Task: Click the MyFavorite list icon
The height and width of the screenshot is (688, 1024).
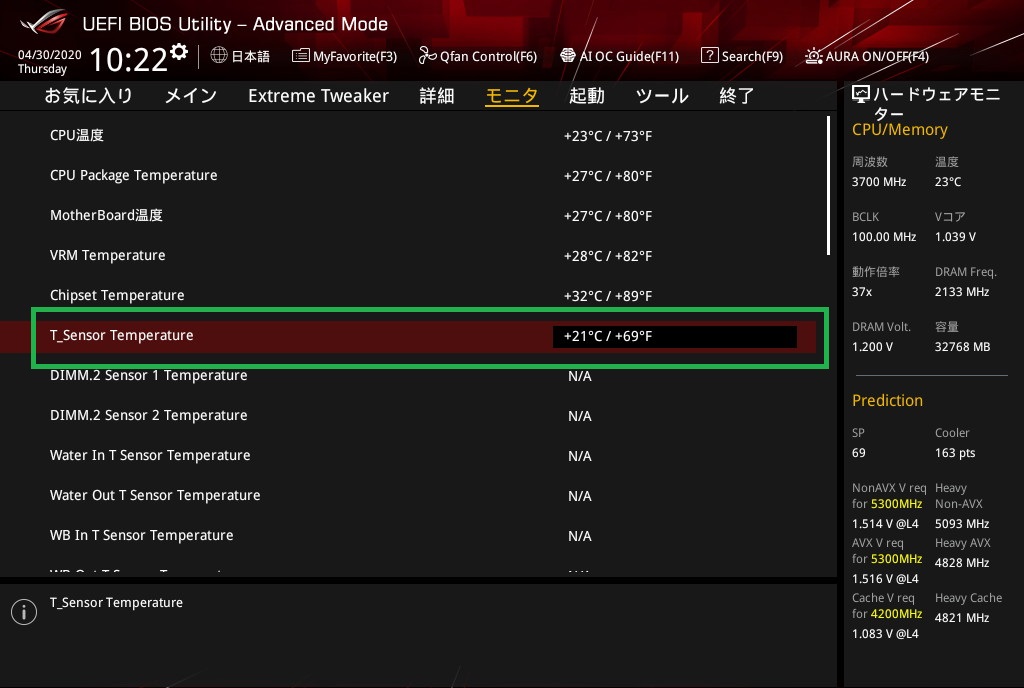Action: point(300,55)
